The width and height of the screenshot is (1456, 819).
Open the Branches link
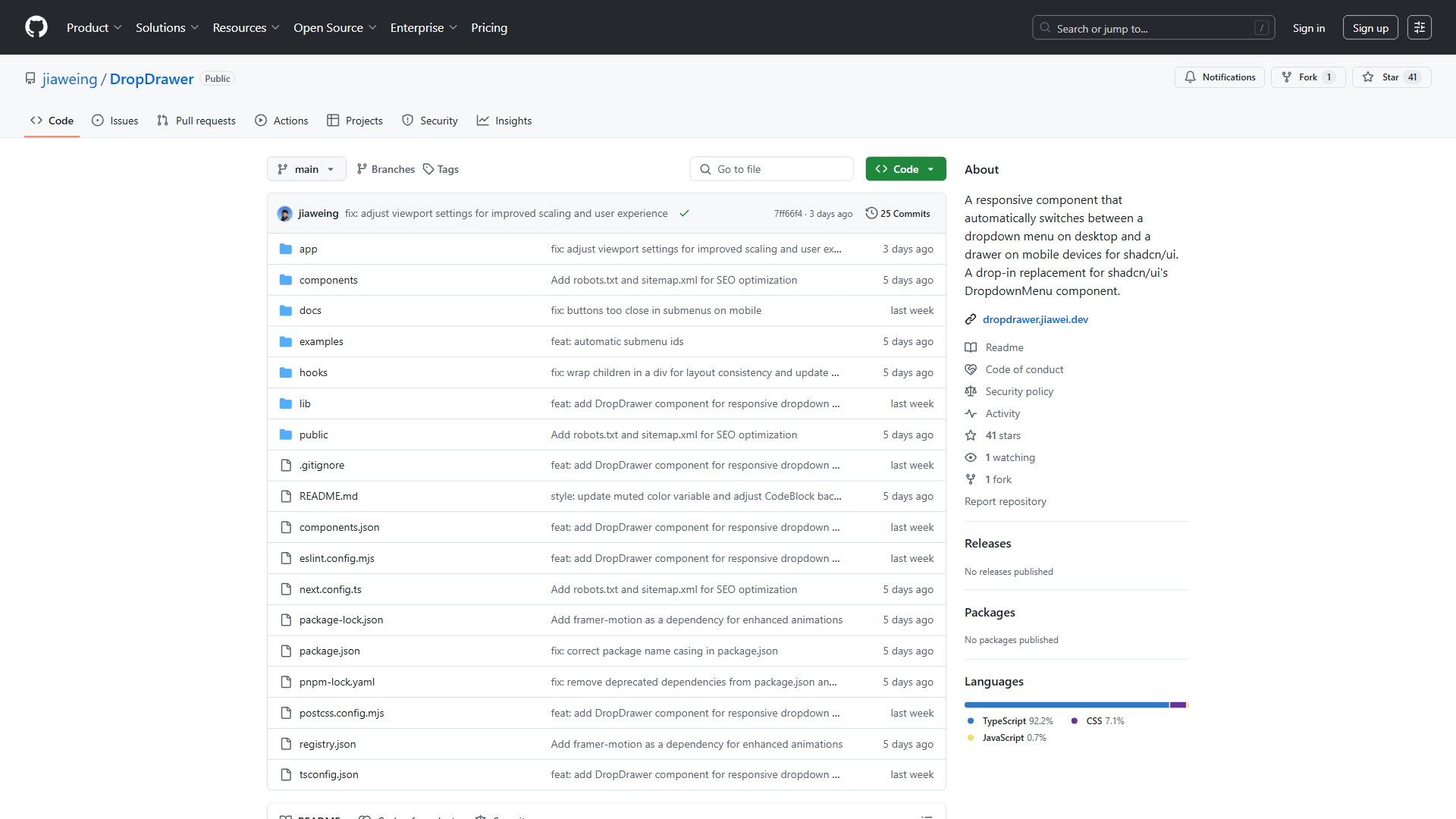pyautogui.click(x=386, y=169)
